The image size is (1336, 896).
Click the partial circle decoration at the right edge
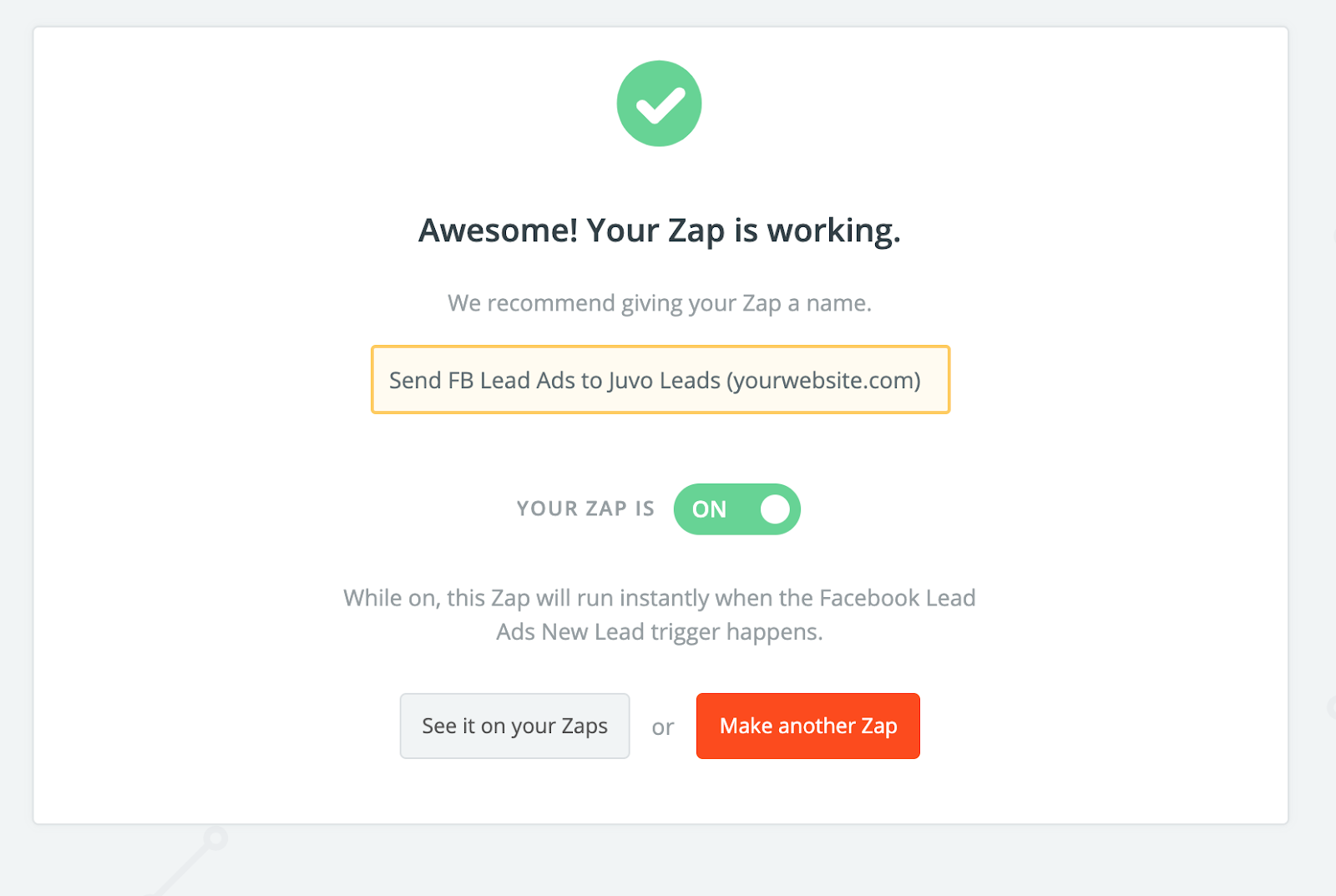[x=1331, y=708]
